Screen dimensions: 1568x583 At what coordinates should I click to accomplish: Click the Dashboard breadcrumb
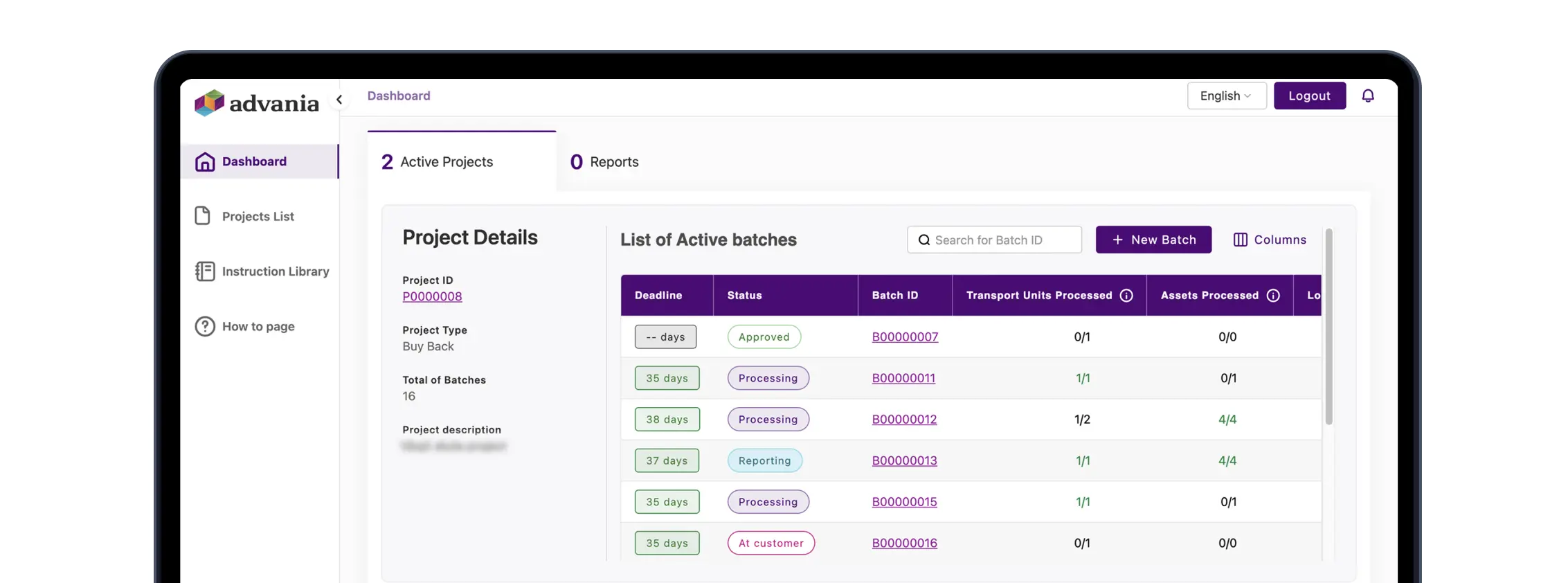399,96
